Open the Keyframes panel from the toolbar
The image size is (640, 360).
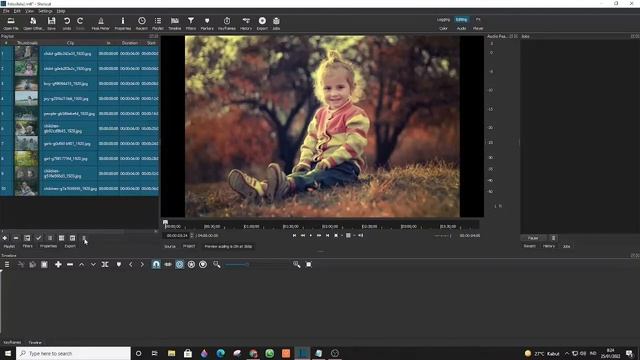227,23
